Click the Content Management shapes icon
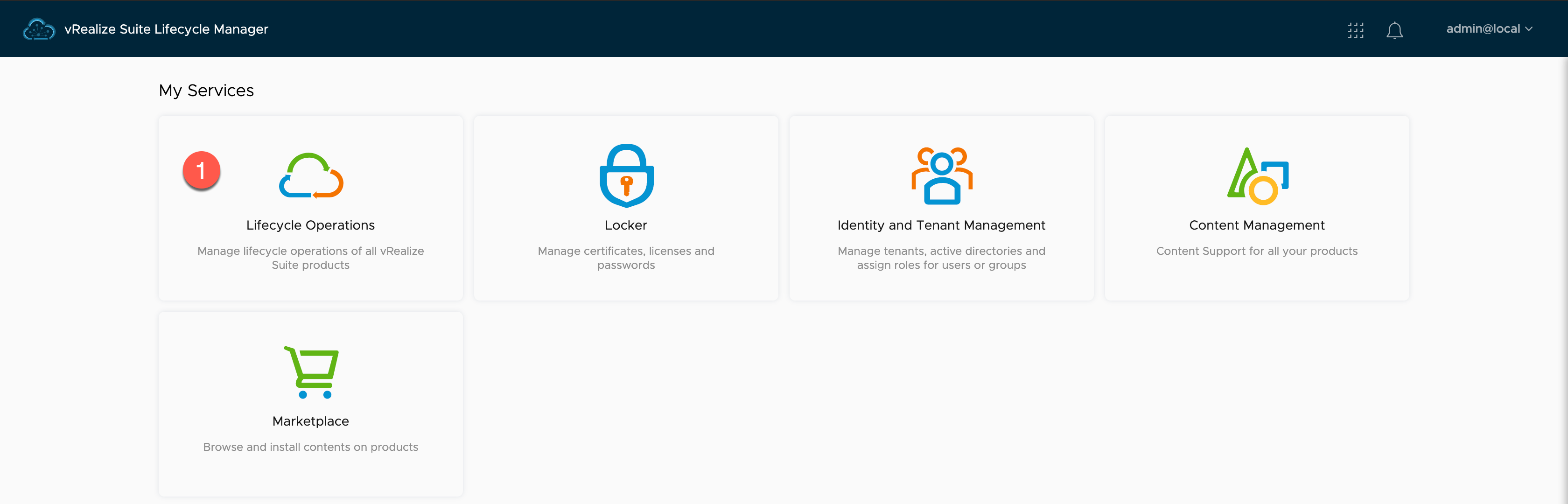This screenshot has width=1568, height=504. 1258,175
